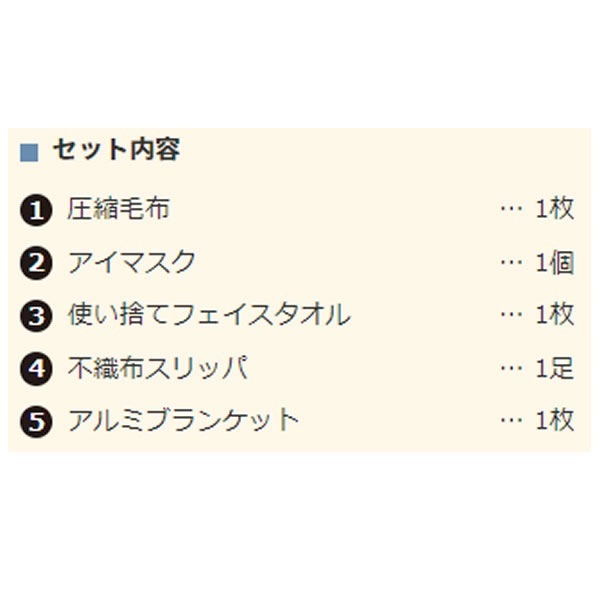Click the 不織布スリッパ item label
600x600 pixels.
(157, 368)
